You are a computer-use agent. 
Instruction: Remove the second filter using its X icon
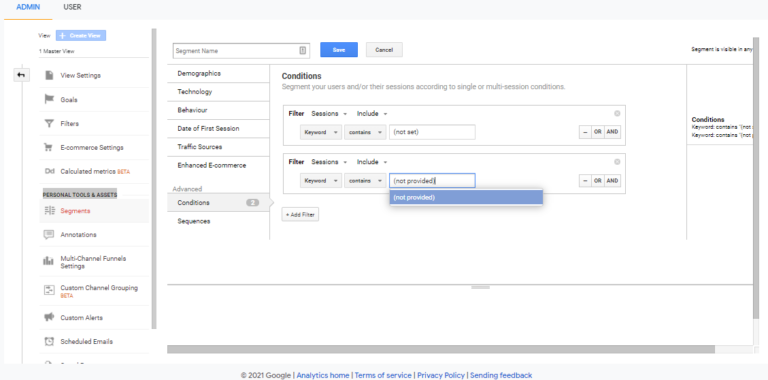(x=617, y=162)
